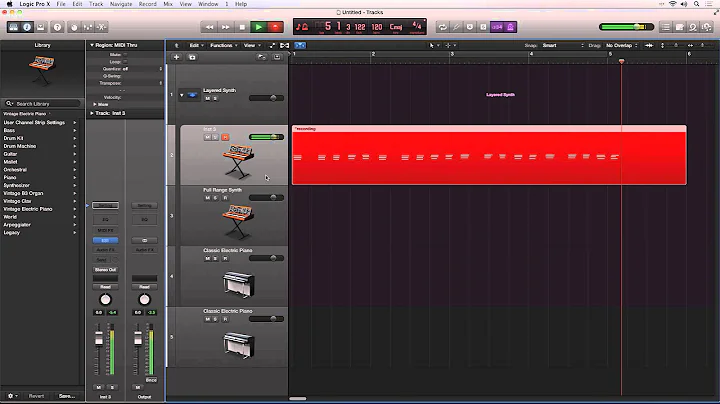The width and height of the screenshot is (720, 404).
Task: Open the Edit dropdown in Tracks area
Action: click(x=197, y=45)
